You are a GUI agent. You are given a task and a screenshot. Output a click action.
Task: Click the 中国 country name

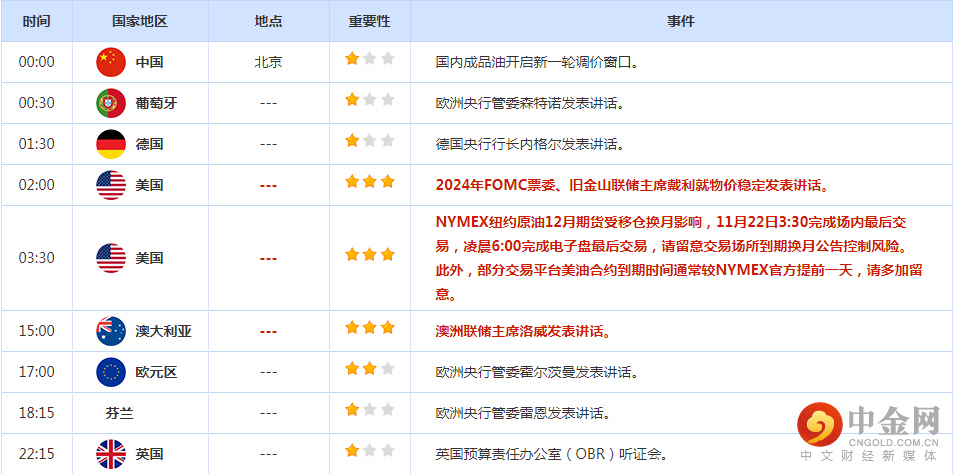tap(149, 62)
